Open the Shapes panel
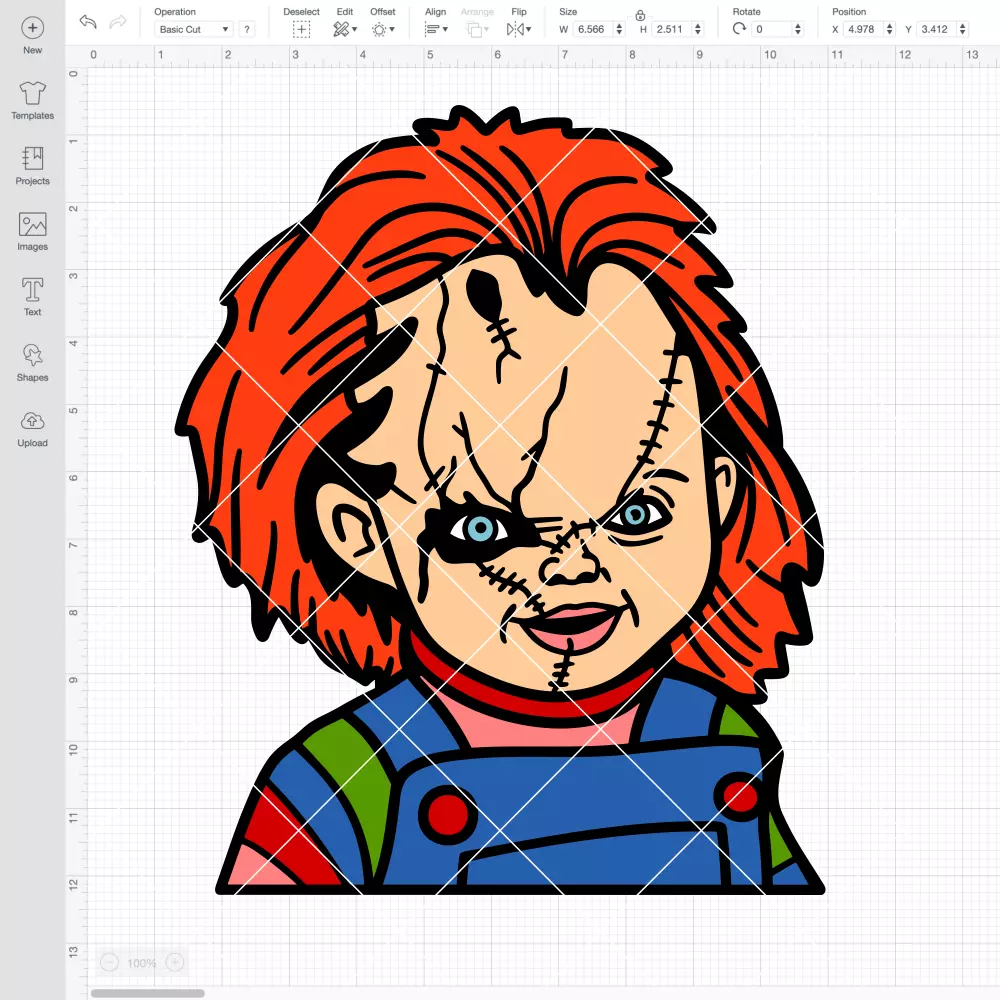The height and width of the screenshot is (1000, 1000). (x=33, y=362)
